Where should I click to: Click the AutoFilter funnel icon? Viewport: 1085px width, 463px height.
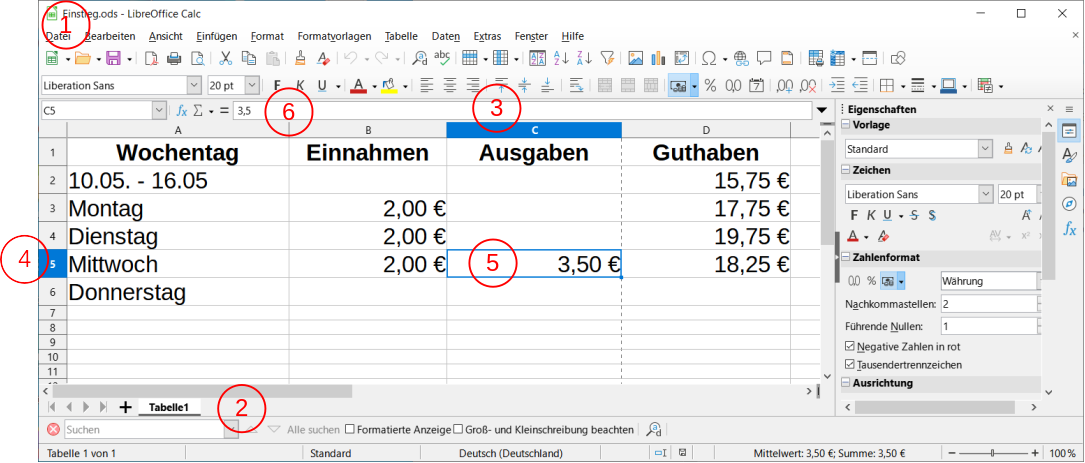(x=607, y=58)
